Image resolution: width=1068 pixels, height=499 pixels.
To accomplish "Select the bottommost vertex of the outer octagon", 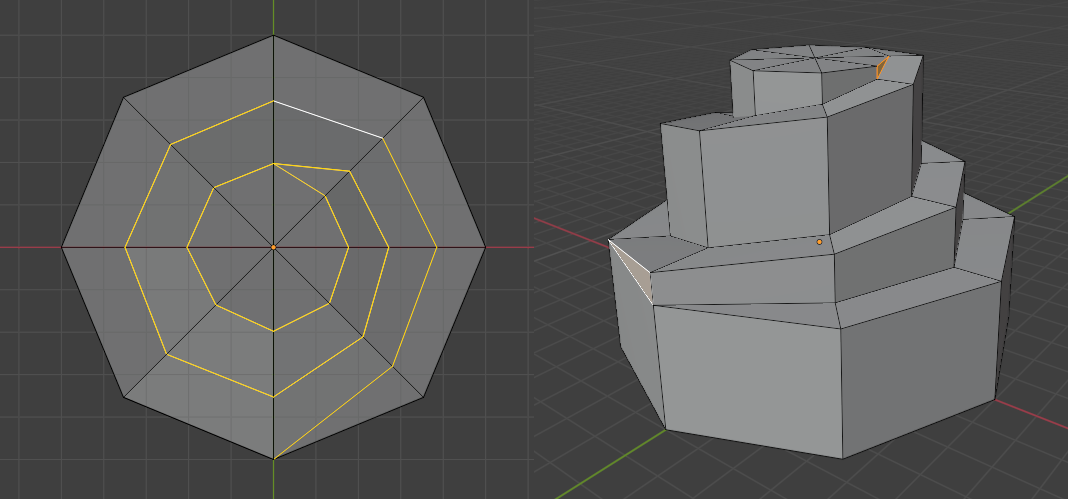I will 273,458.
